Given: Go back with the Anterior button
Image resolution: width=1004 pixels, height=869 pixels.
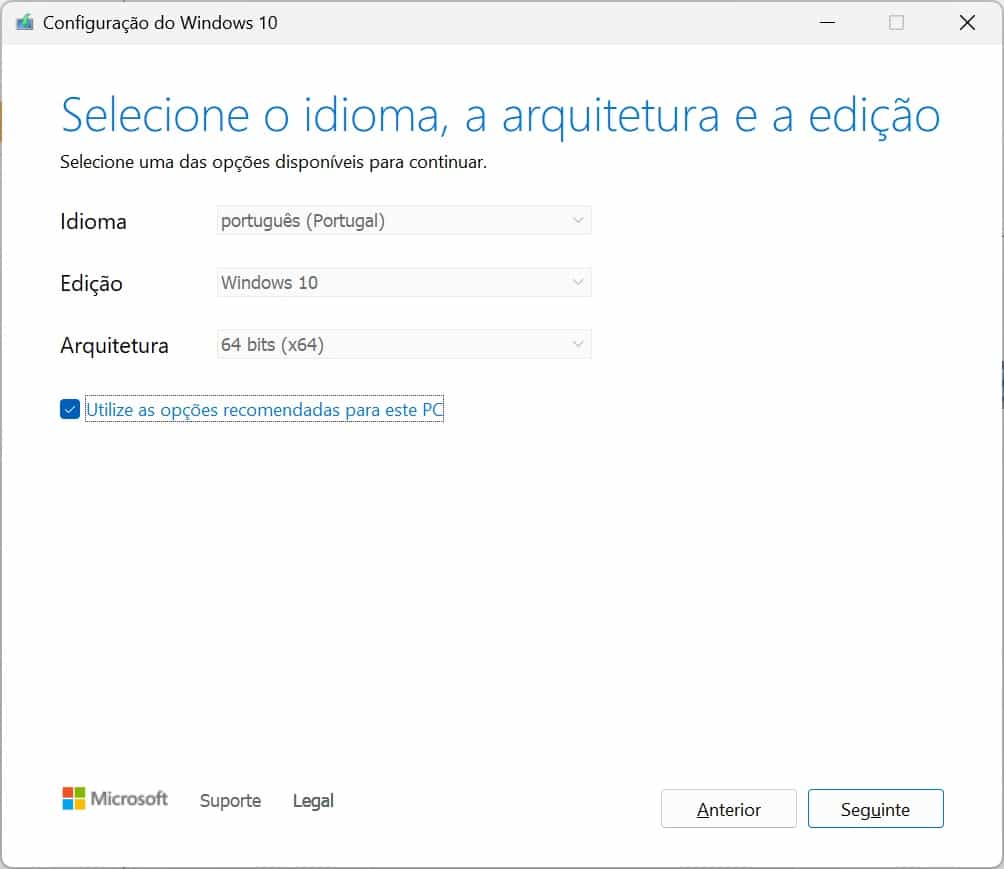Looking at the screenshot, I should pos(729,809).
